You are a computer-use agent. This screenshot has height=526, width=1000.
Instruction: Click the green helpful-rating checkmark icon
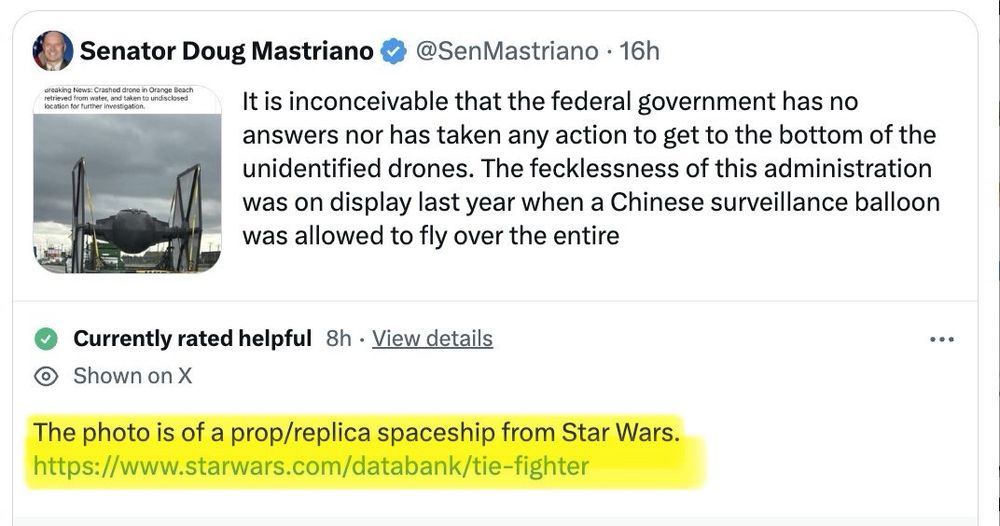pos(46,339)
